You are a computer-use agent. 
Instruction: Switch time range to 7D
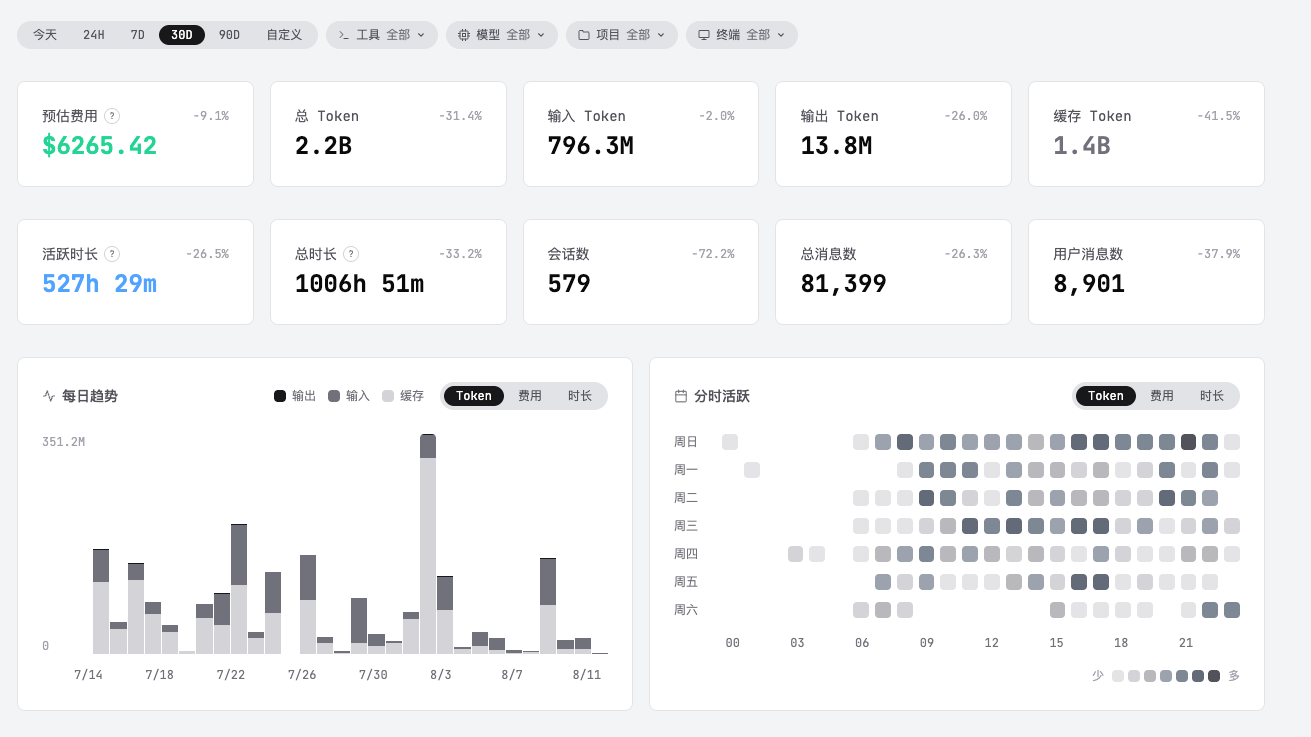tap(138, 35)
